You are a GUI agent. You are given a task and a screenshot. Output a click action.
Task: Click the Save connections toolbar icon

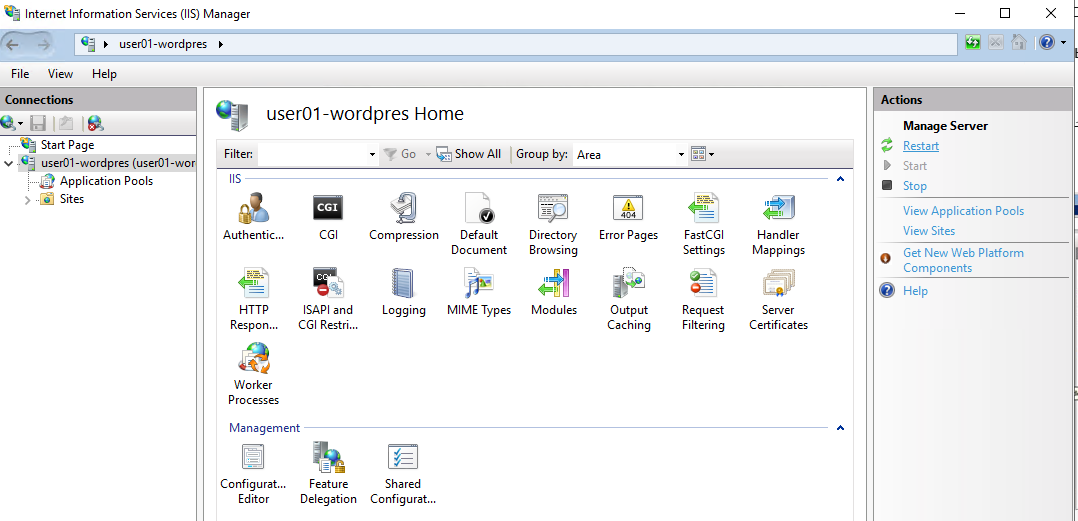[38, 124]
